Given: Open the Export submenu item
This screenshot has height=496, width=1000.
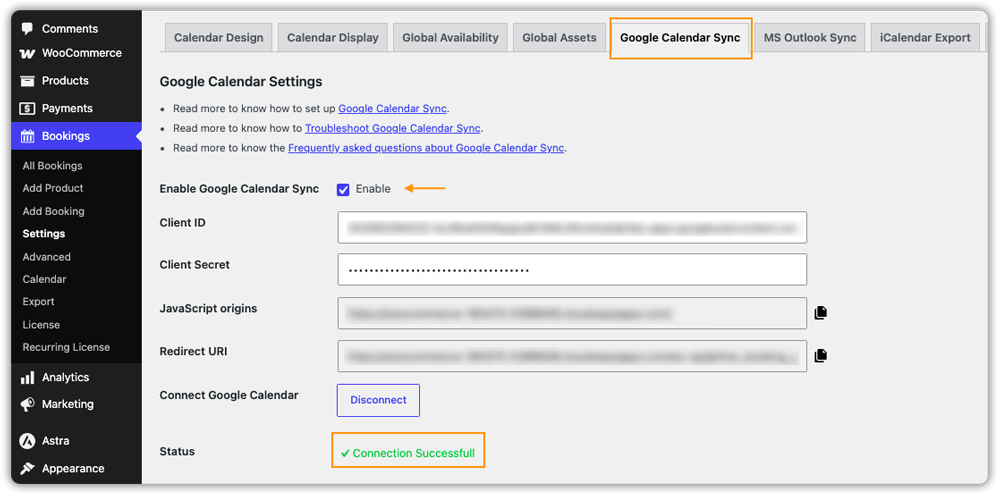Looking at the screenshot, I should click(x=38, y=302).
